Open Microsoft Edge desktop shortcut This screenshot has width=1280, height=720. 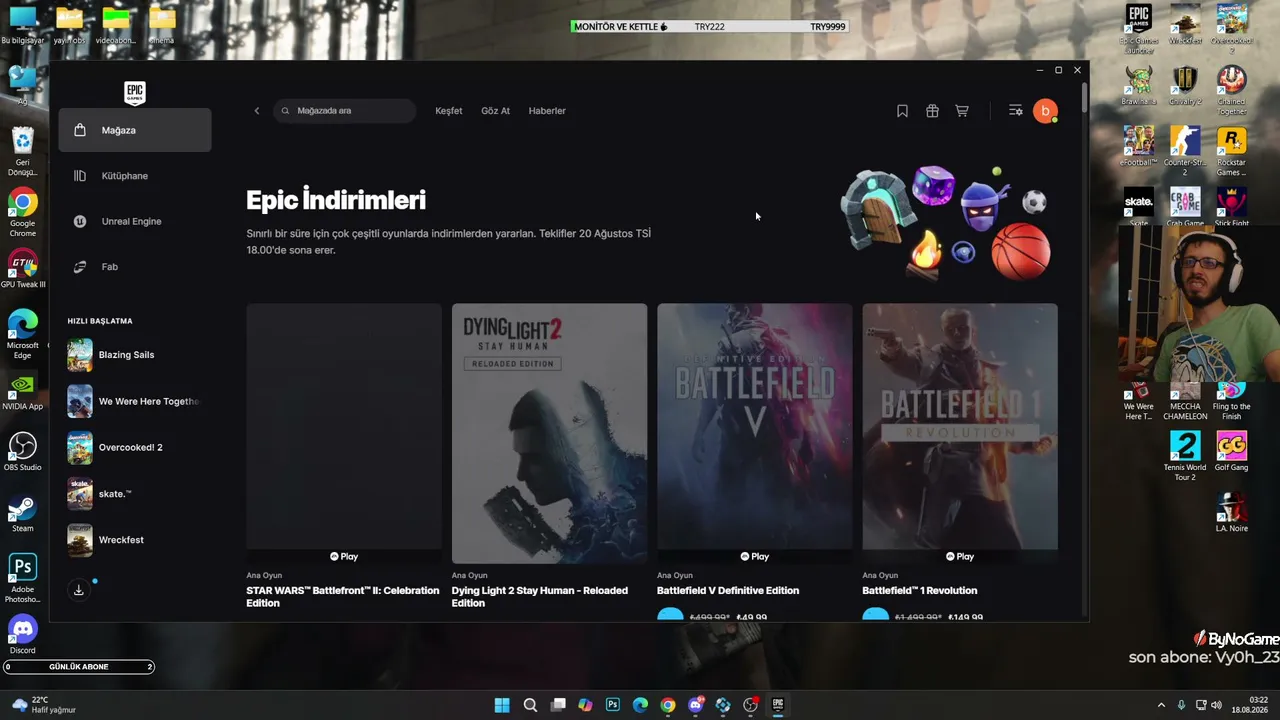pos(22,334)
